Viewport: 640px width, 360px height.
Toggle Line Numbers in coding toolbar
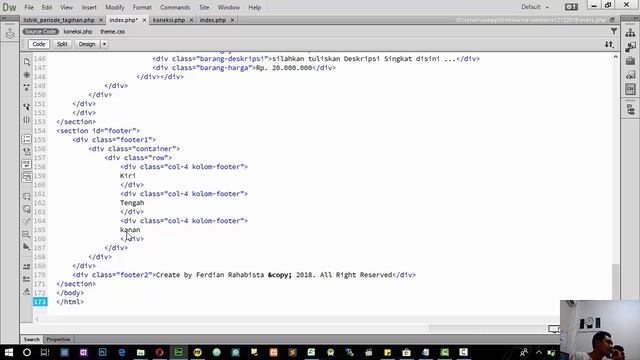[x=27, y=139]
